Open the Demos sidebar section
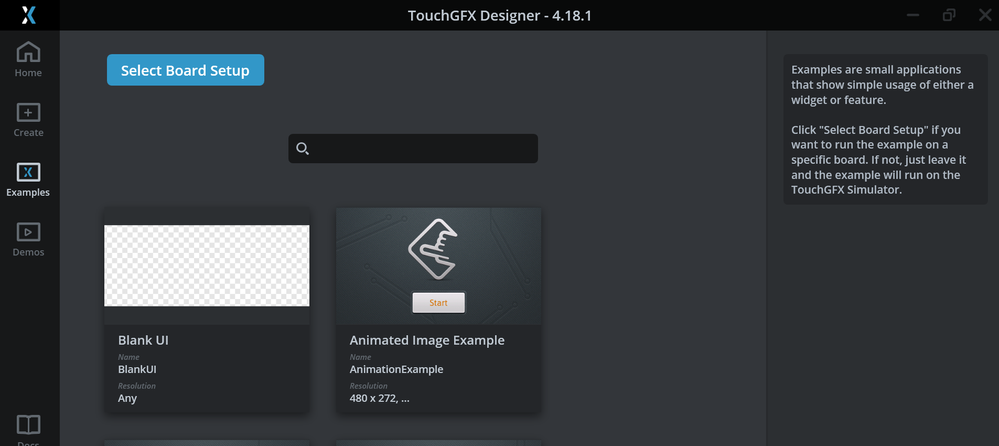The image size is (999, 446). click(x=28, y=240)
